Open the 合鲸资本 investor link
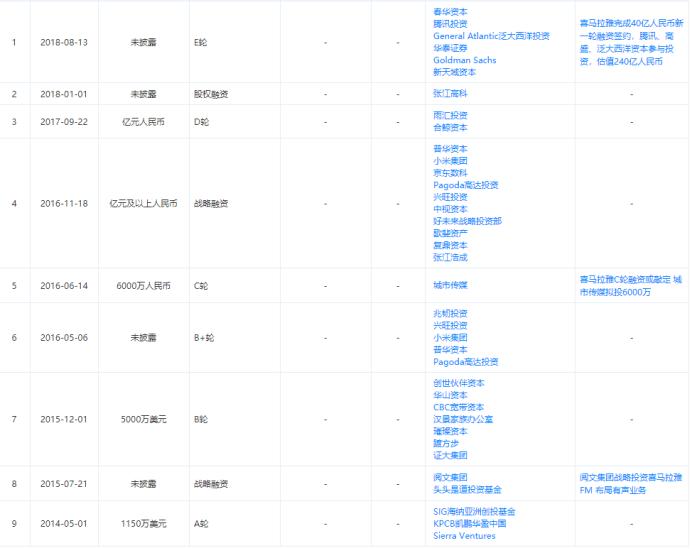 [x=450, y=128]
